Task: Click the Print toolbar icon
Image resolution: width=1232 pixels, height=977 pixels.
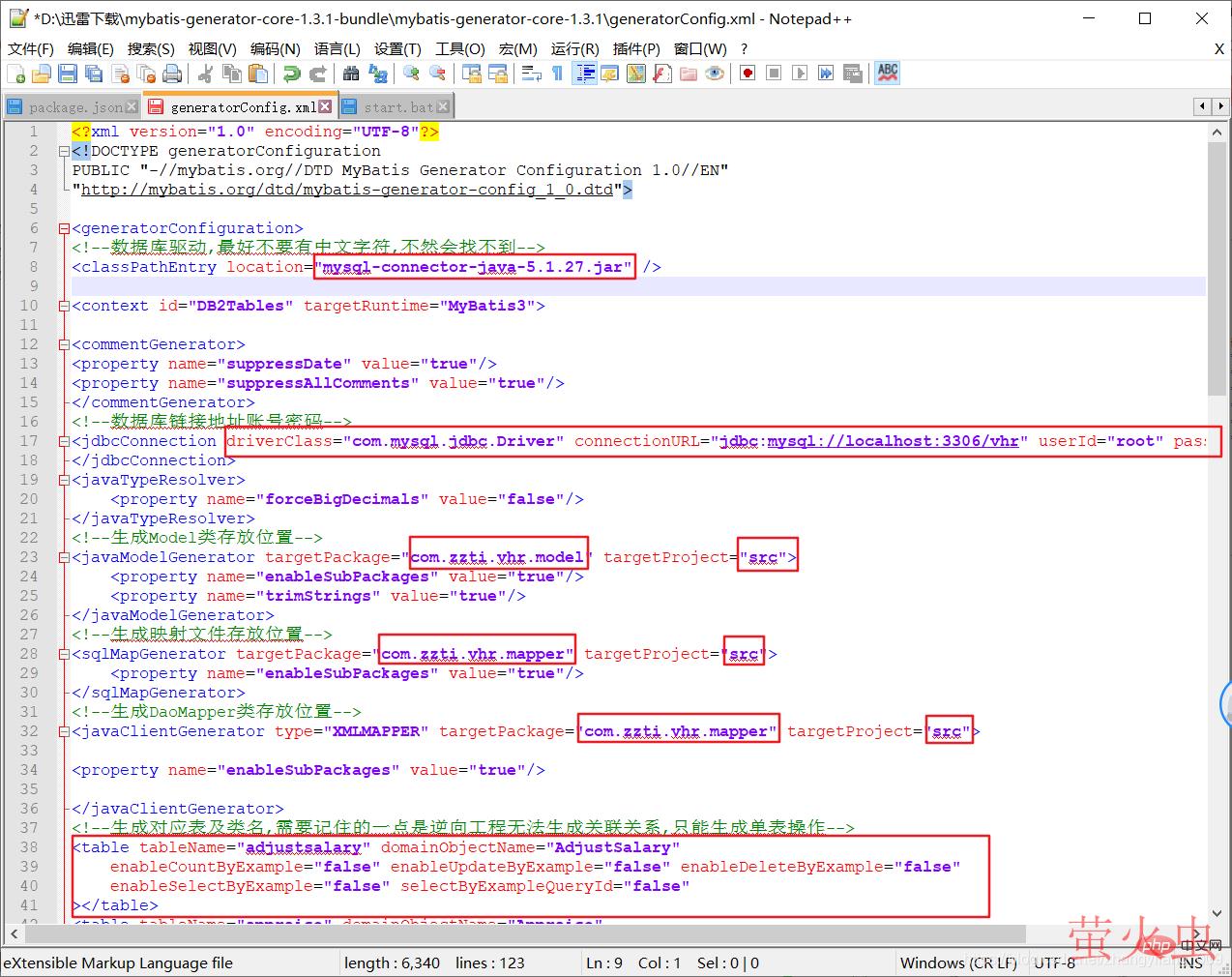Action: [x=172, y=74]
